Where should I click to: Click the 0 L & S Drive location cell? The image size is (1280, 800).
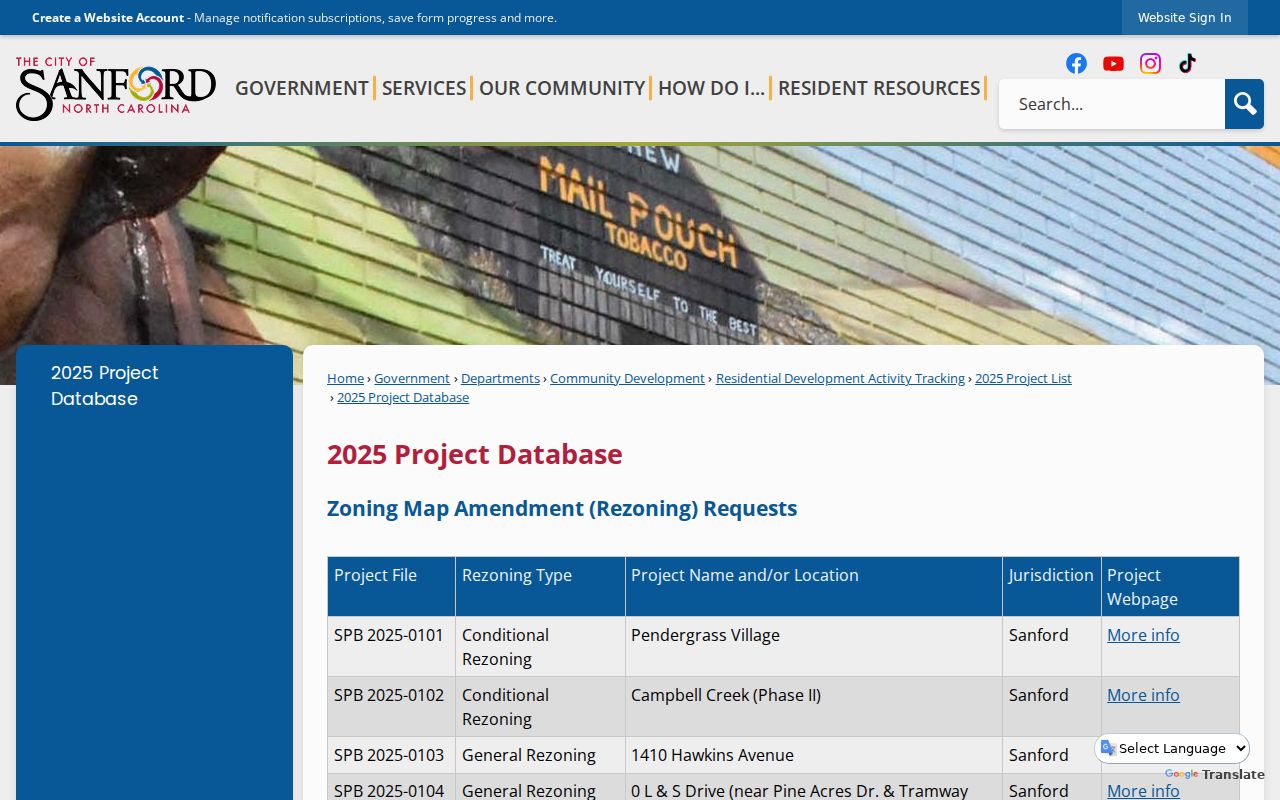[x=813, y=787]
